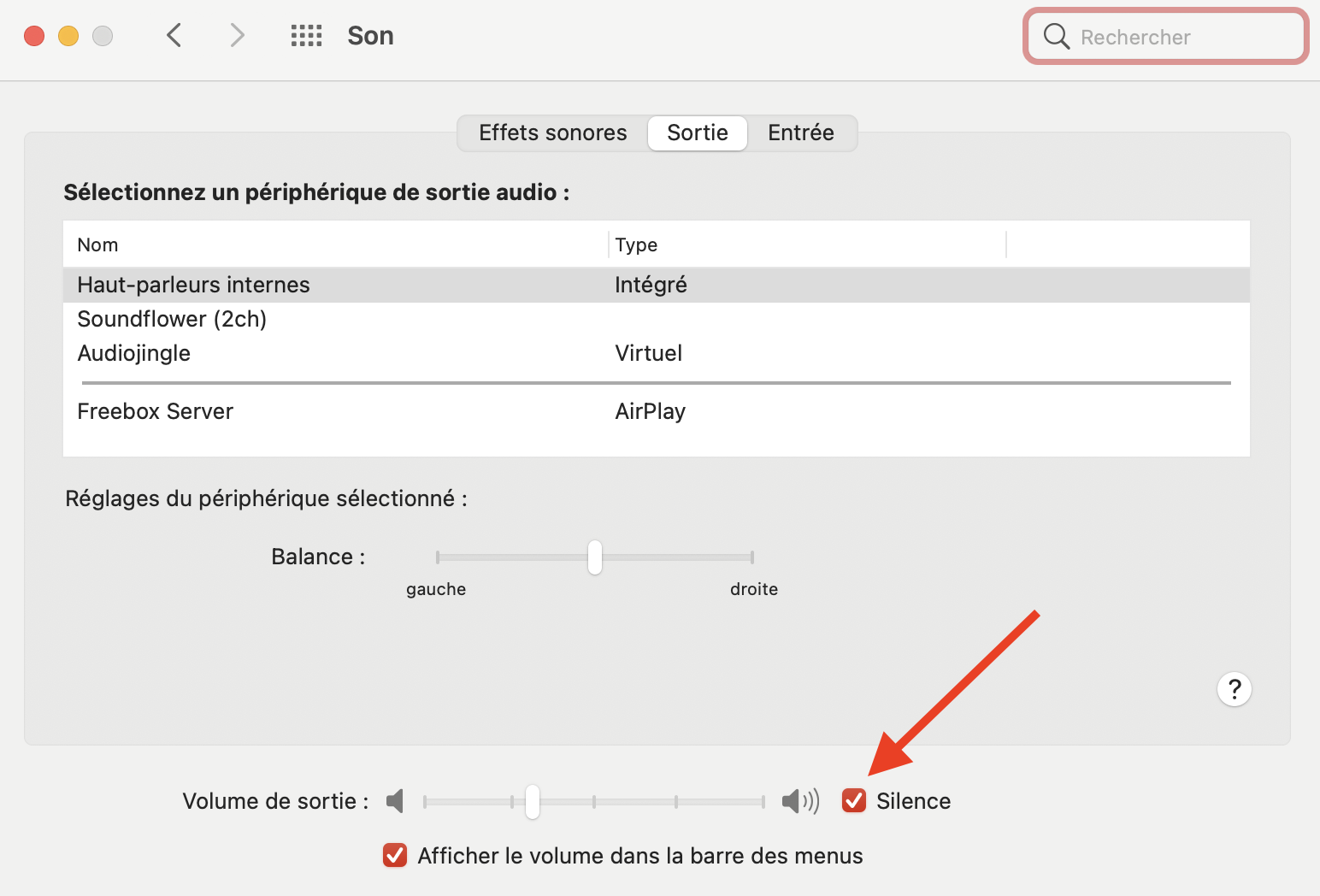Image resolution: width=1320 pixels, height=896 pixels.
Task: Uncheck the Silence mute checkbox
Action: point(854,800)
